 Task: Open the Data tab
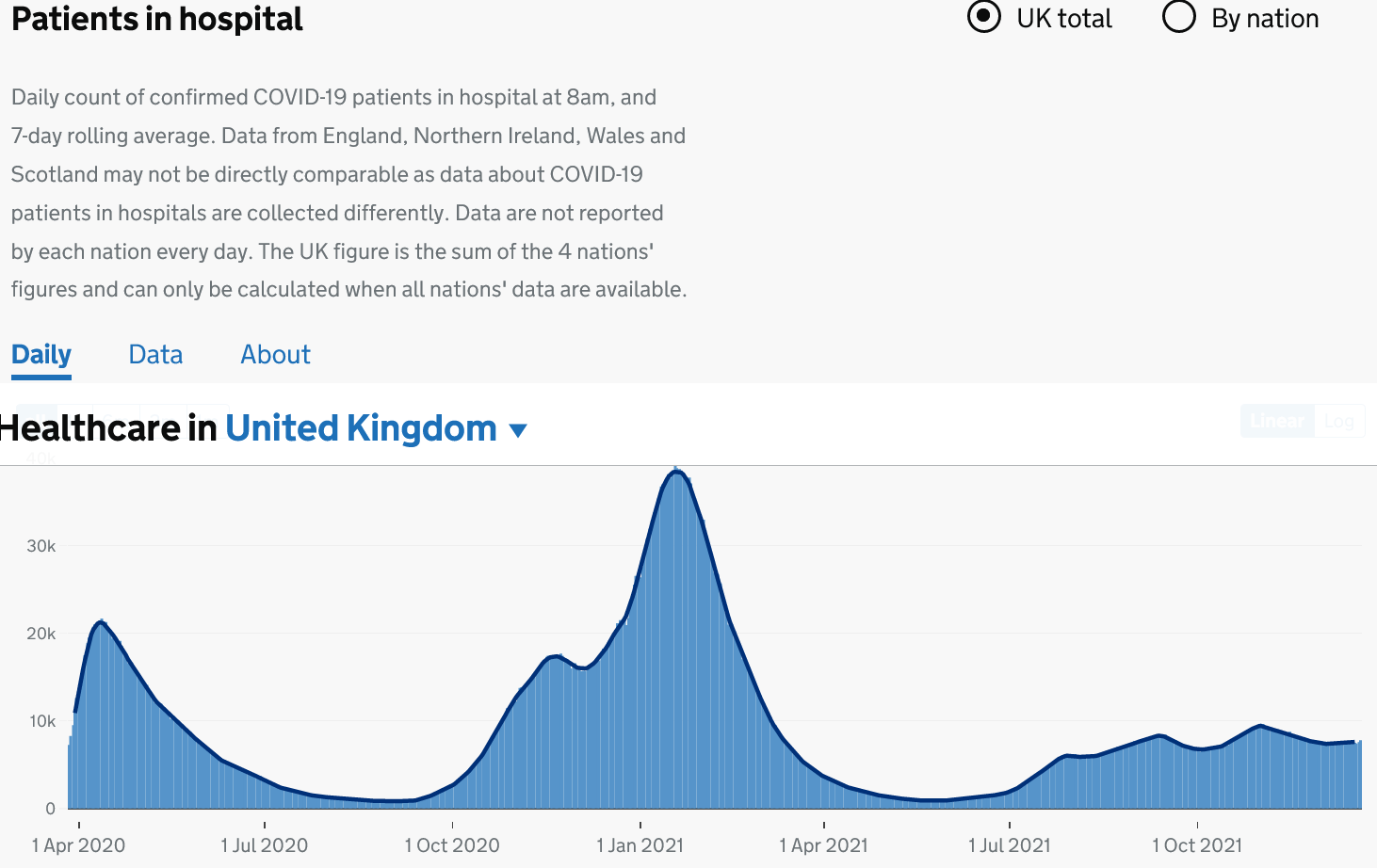155,355
